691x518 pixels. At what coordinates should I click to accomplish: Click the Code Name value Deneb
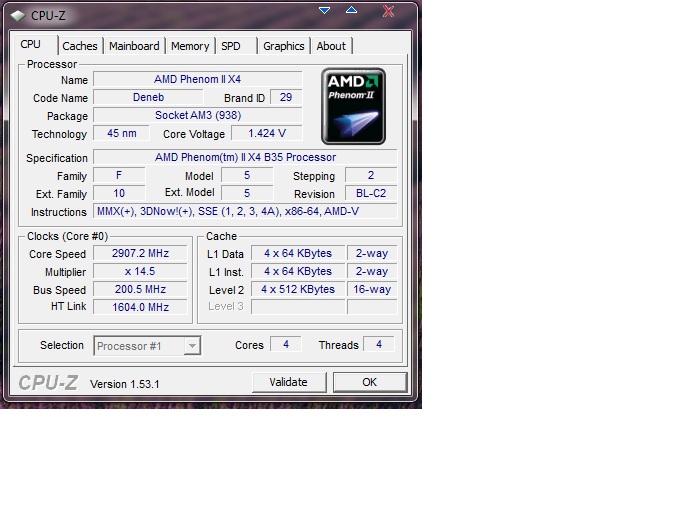(149, 97)
